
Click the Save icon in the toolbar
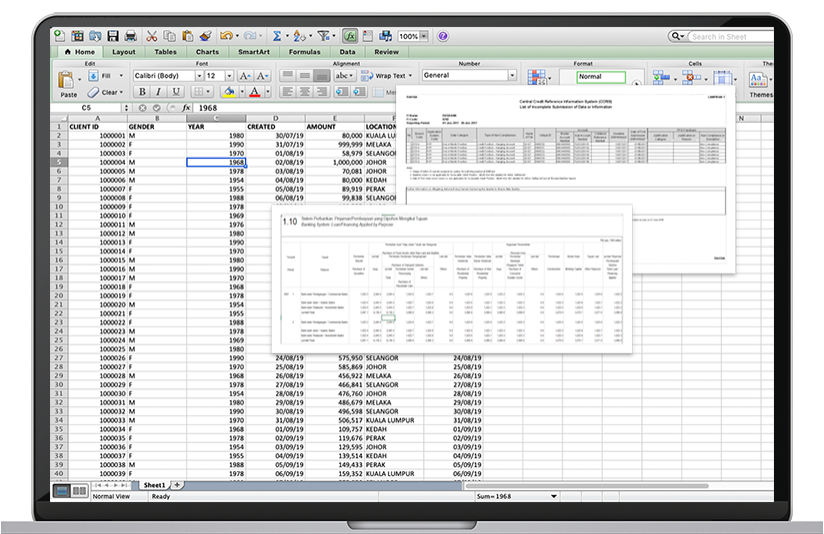pos(113,36)
